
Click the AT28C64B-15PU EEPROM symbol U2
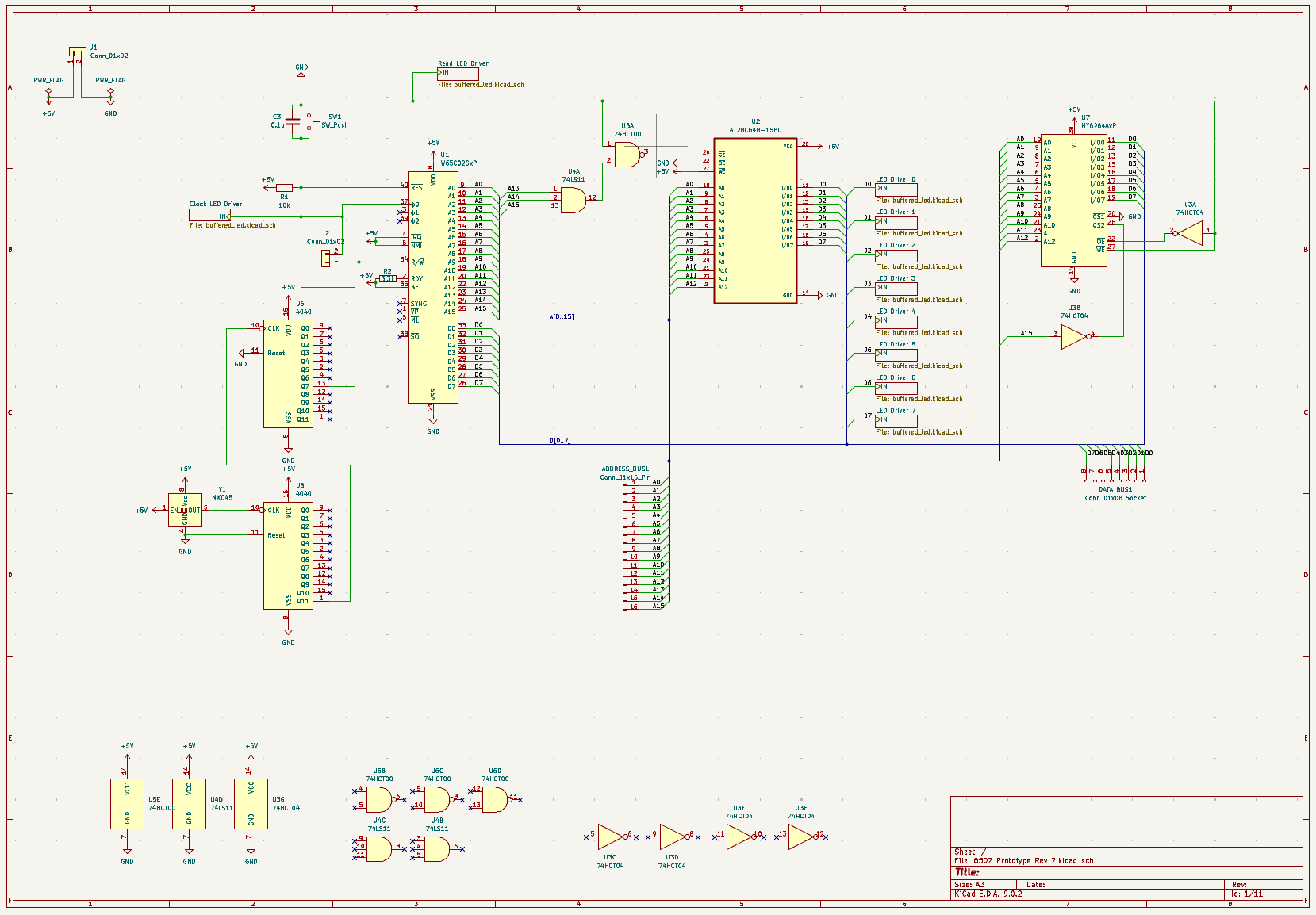click(755, 220)
